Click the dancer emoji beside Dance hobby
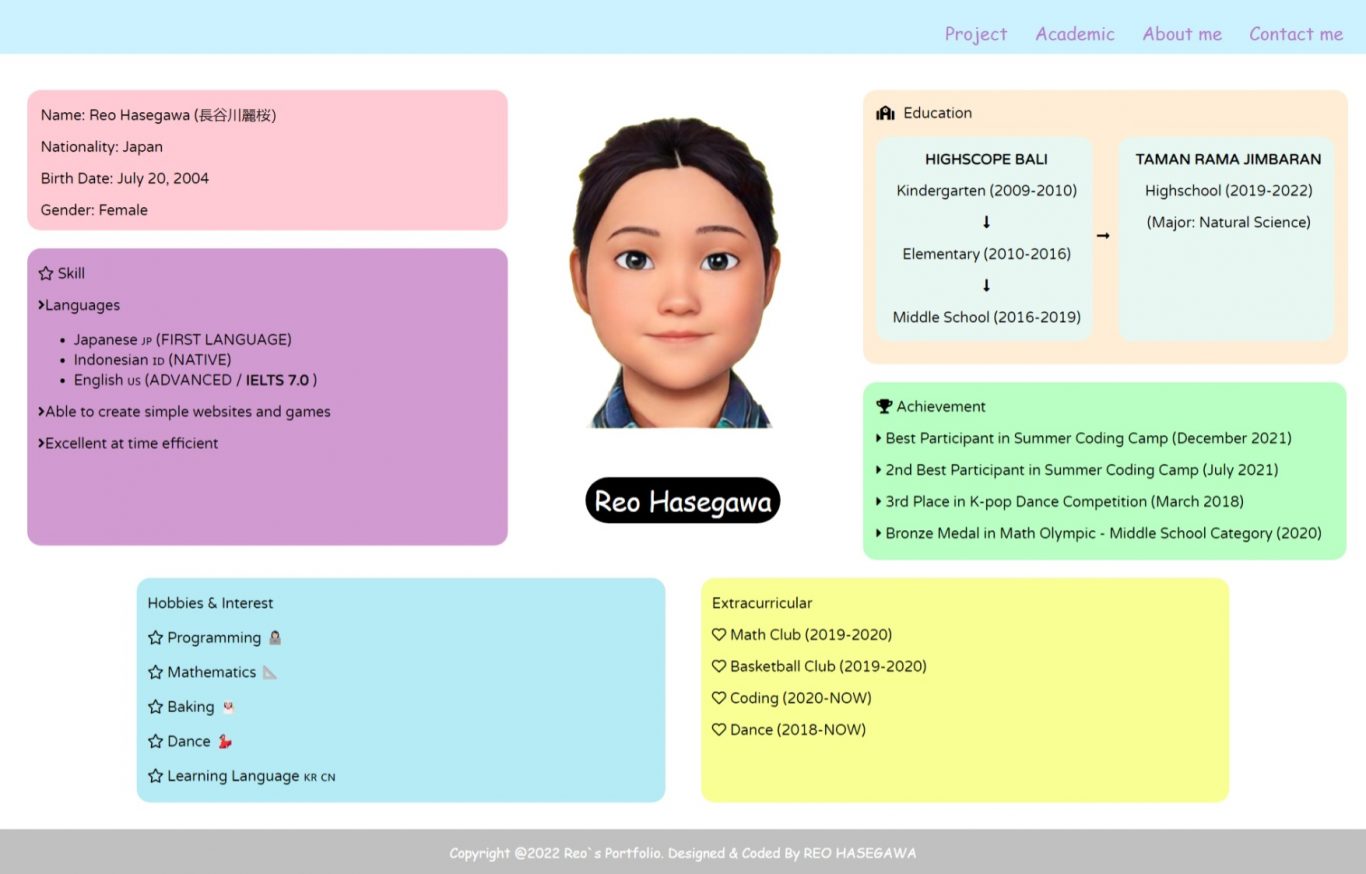Viewport: 1366px width, 874px height. 225,741
